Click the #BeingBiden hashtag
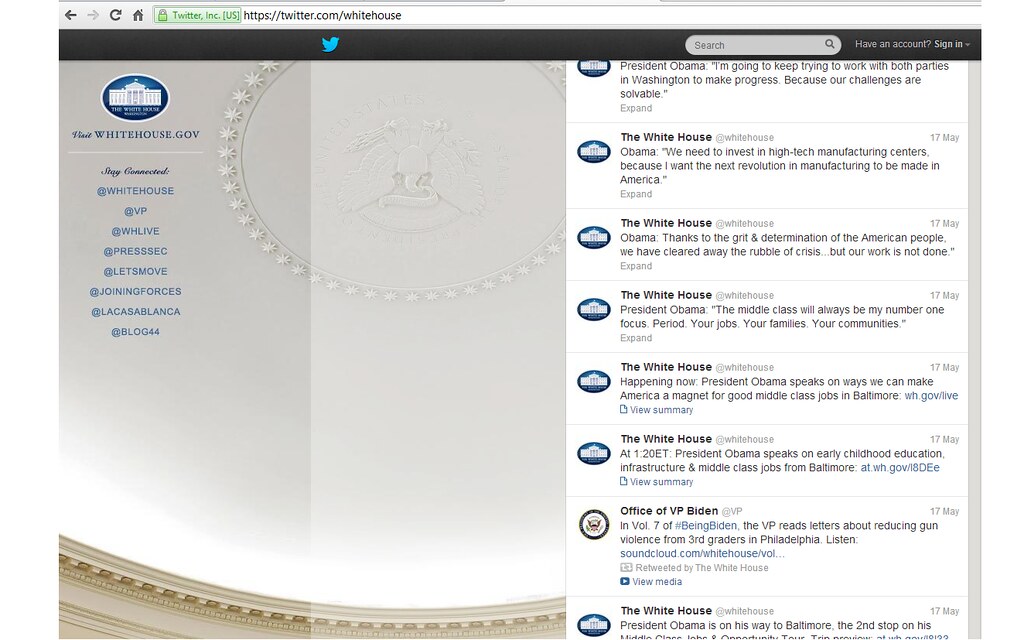 pyautogui.click(x=705, y=526)
